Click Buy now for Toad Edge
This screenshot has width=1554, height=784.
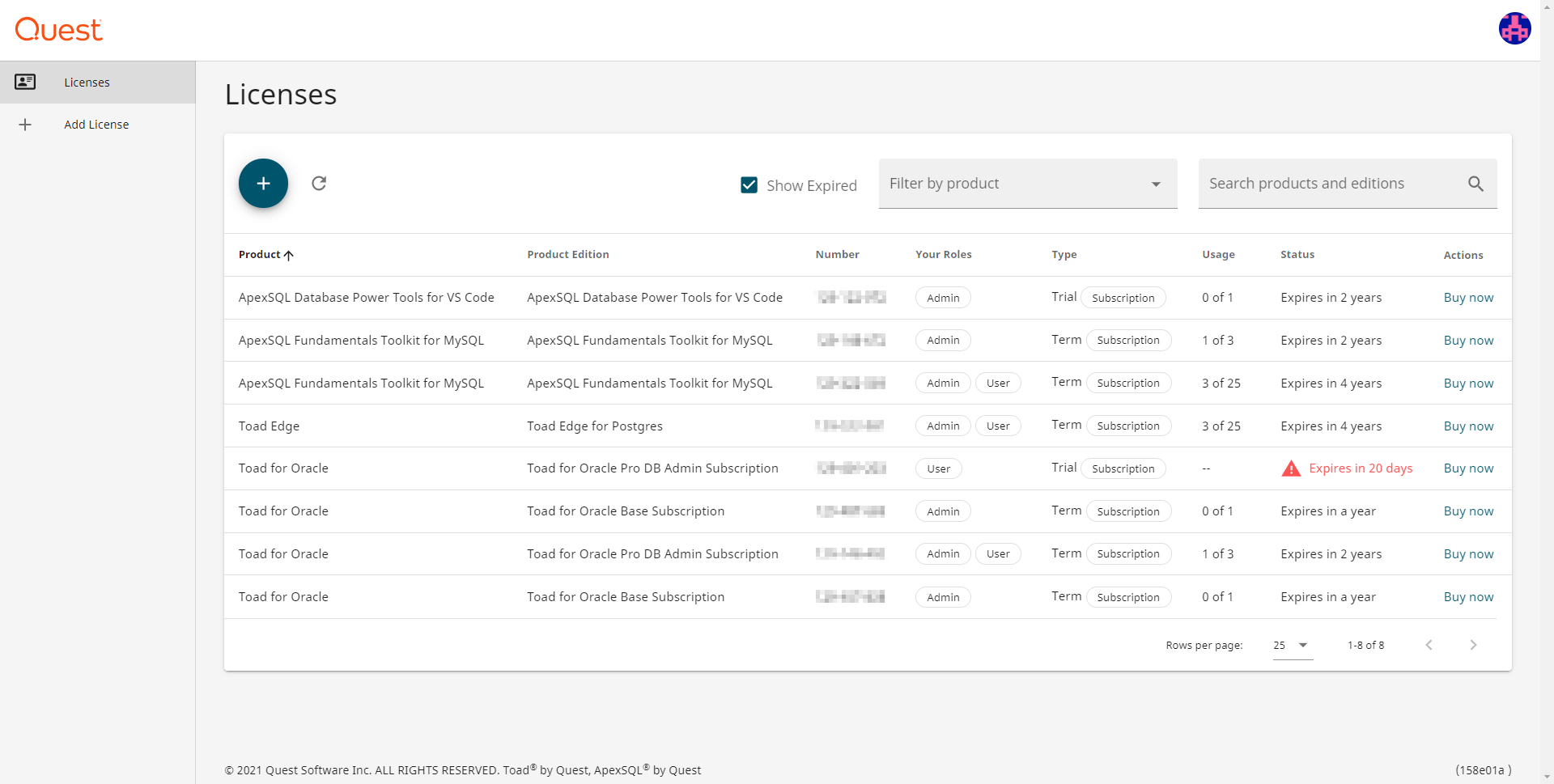coord(1468,426)
